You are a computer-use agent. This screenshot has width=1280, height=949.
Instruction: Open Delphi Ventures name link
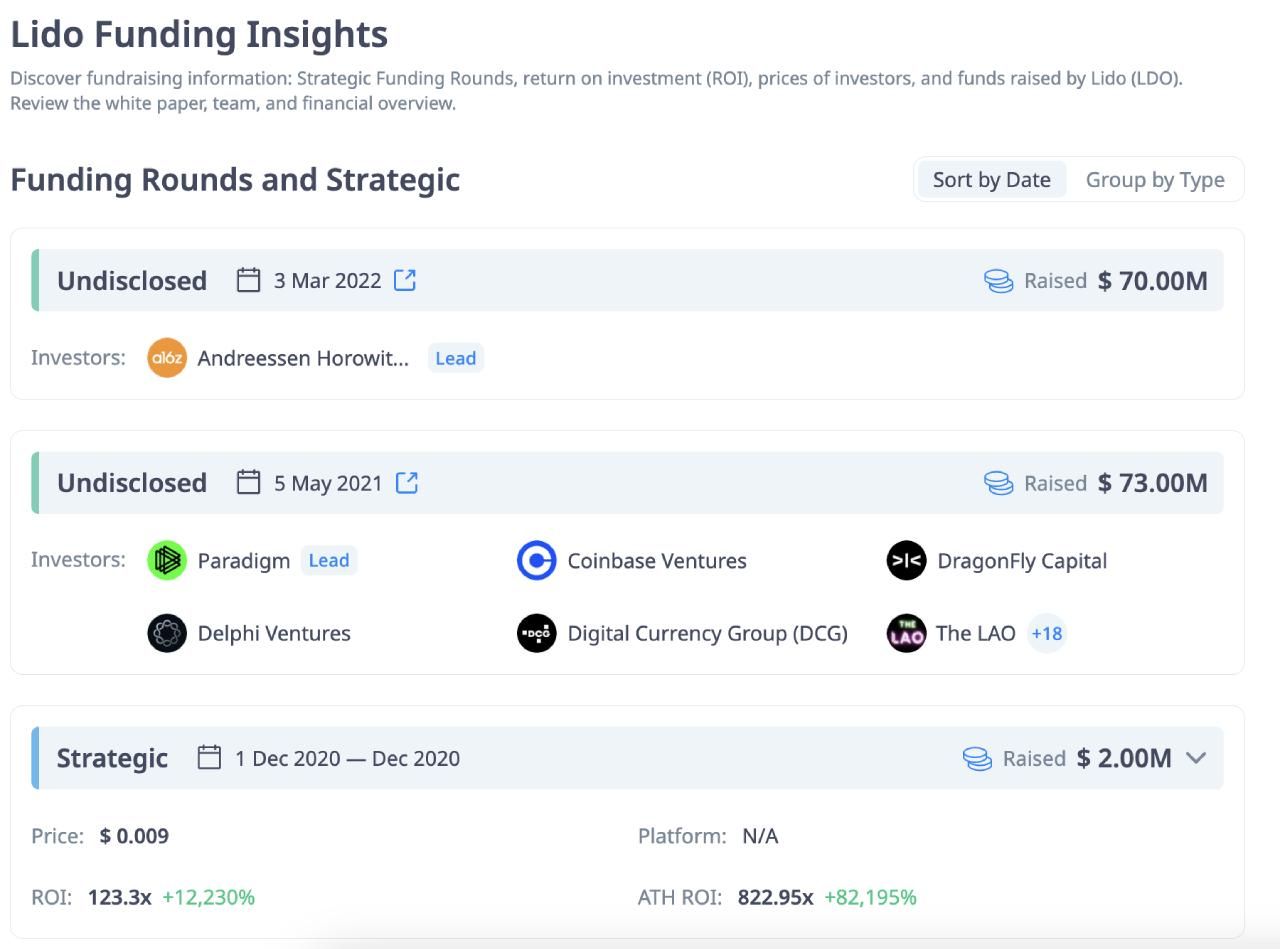coord(274,633)
